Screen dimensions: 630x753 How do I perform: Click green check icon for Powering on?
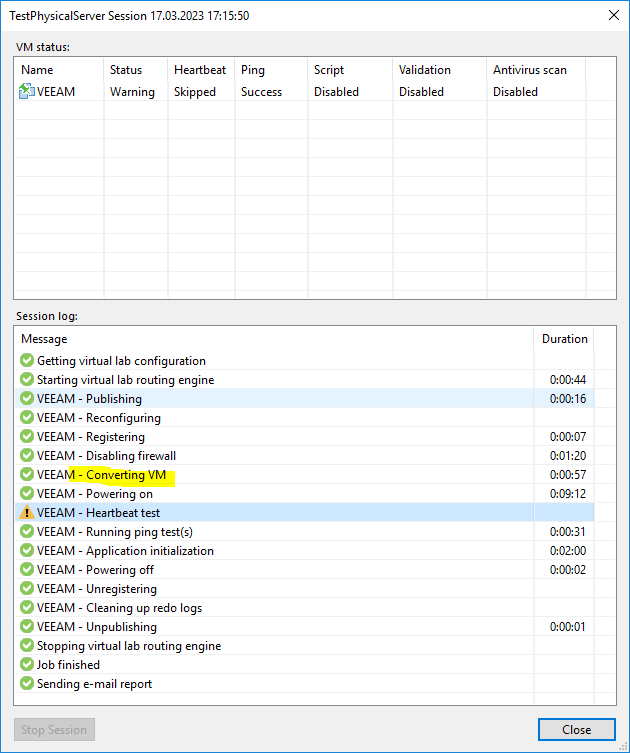[27, 493]
